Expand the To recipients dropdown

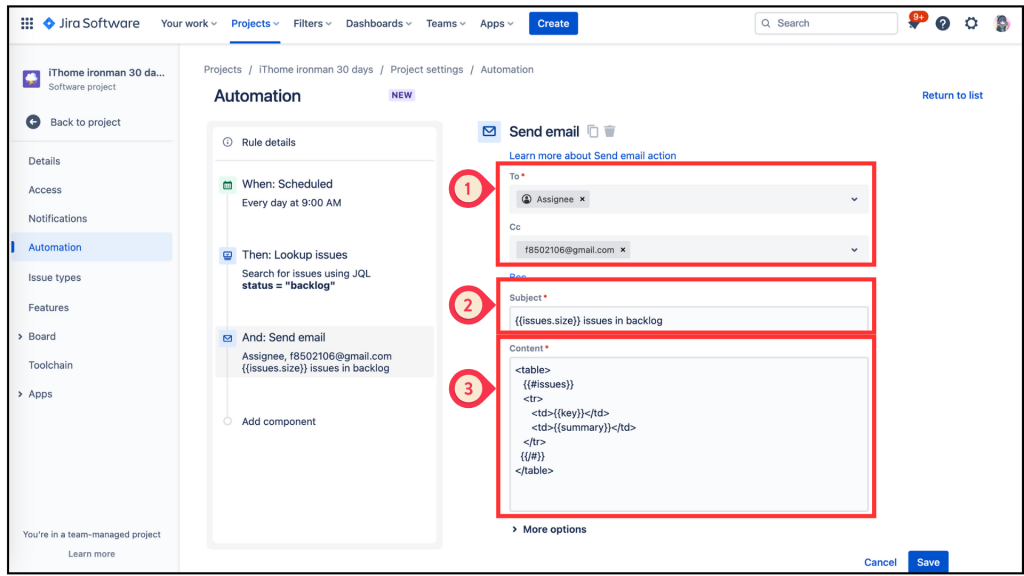click(x=854, y=199)
